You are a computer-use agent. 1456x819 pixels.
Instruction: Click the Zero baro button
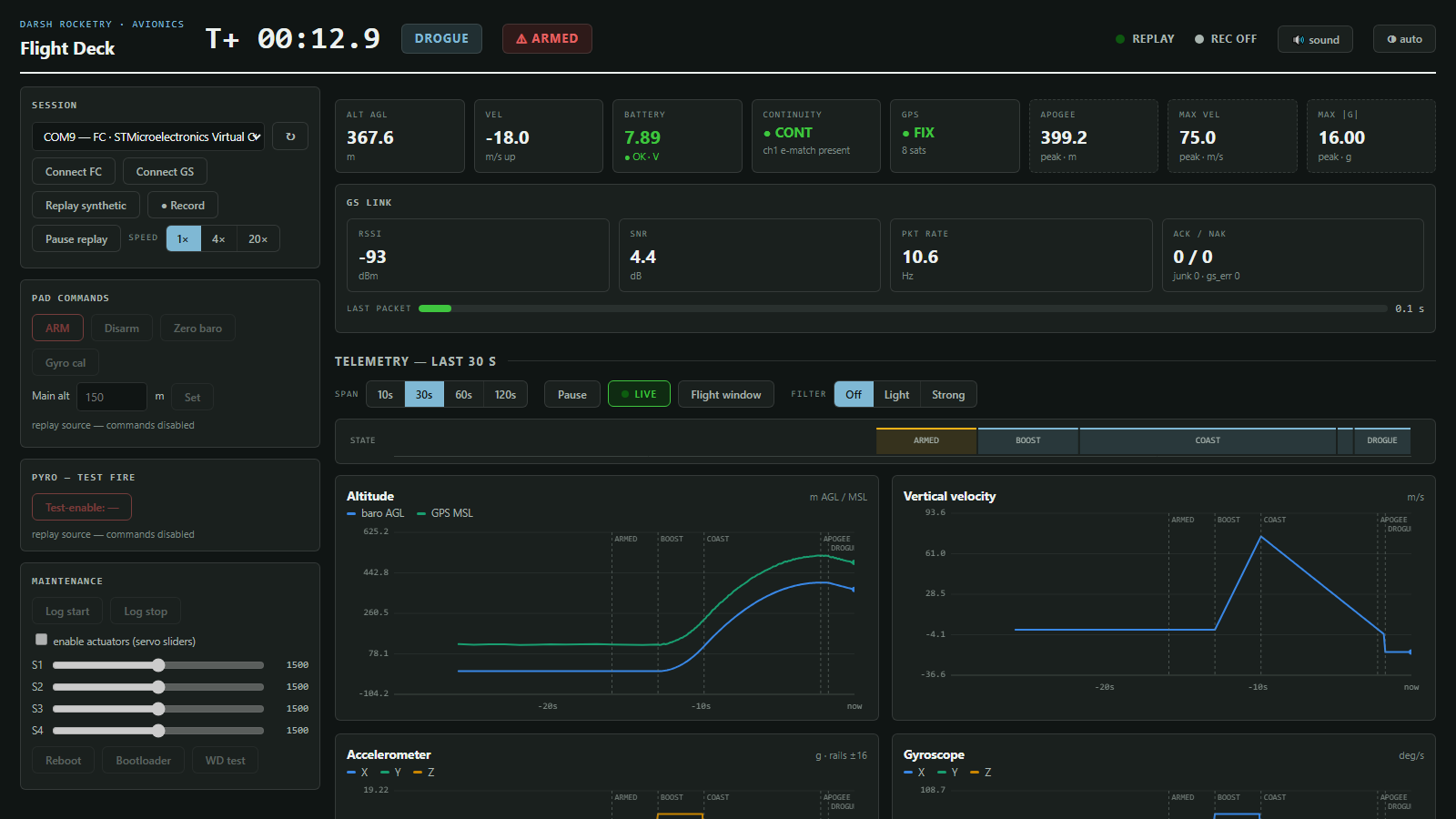point(197,328)
